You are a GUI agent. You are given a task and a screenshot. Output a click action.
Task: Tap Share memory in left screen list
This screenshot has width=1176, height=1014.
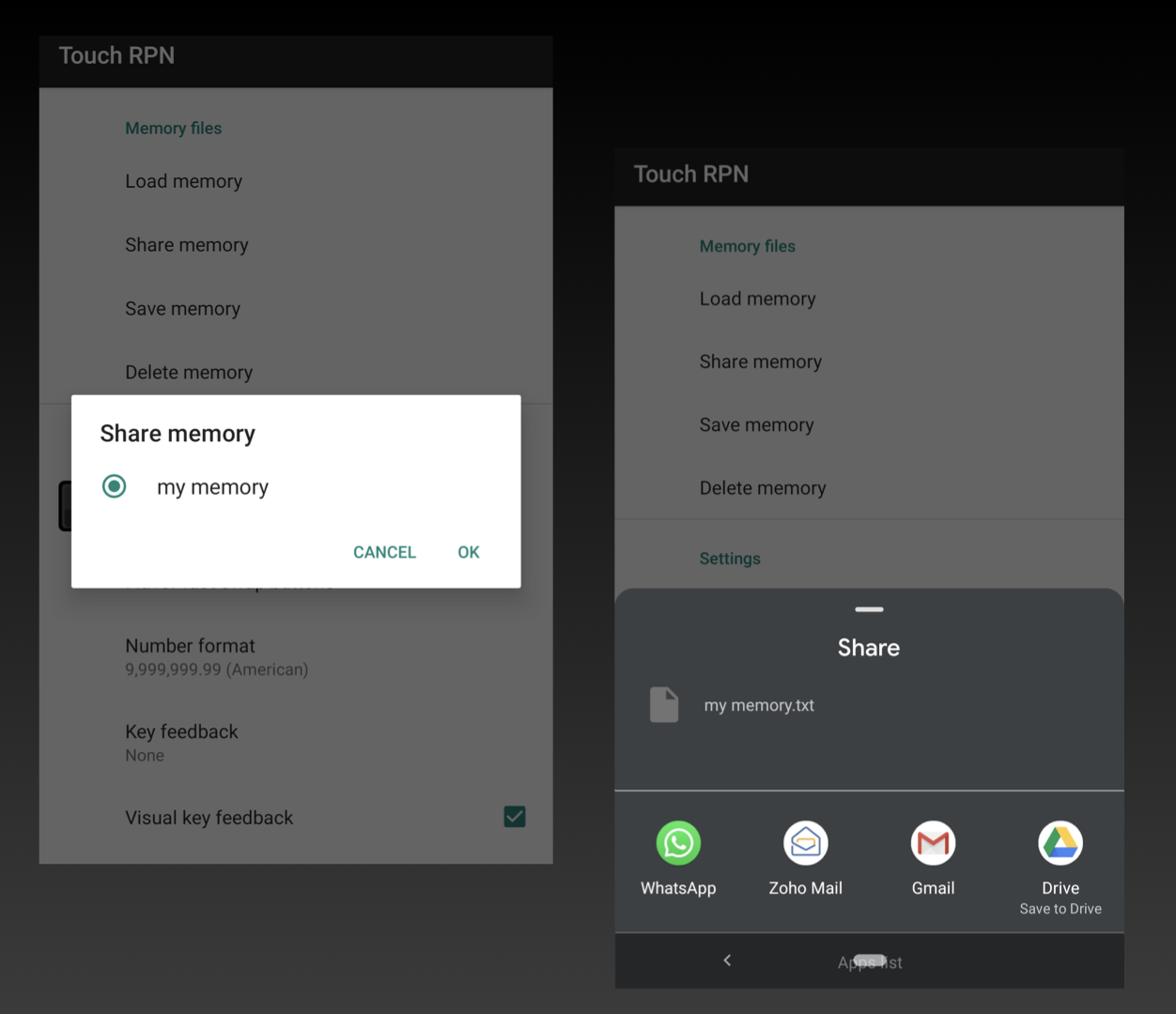click(296, 245)
